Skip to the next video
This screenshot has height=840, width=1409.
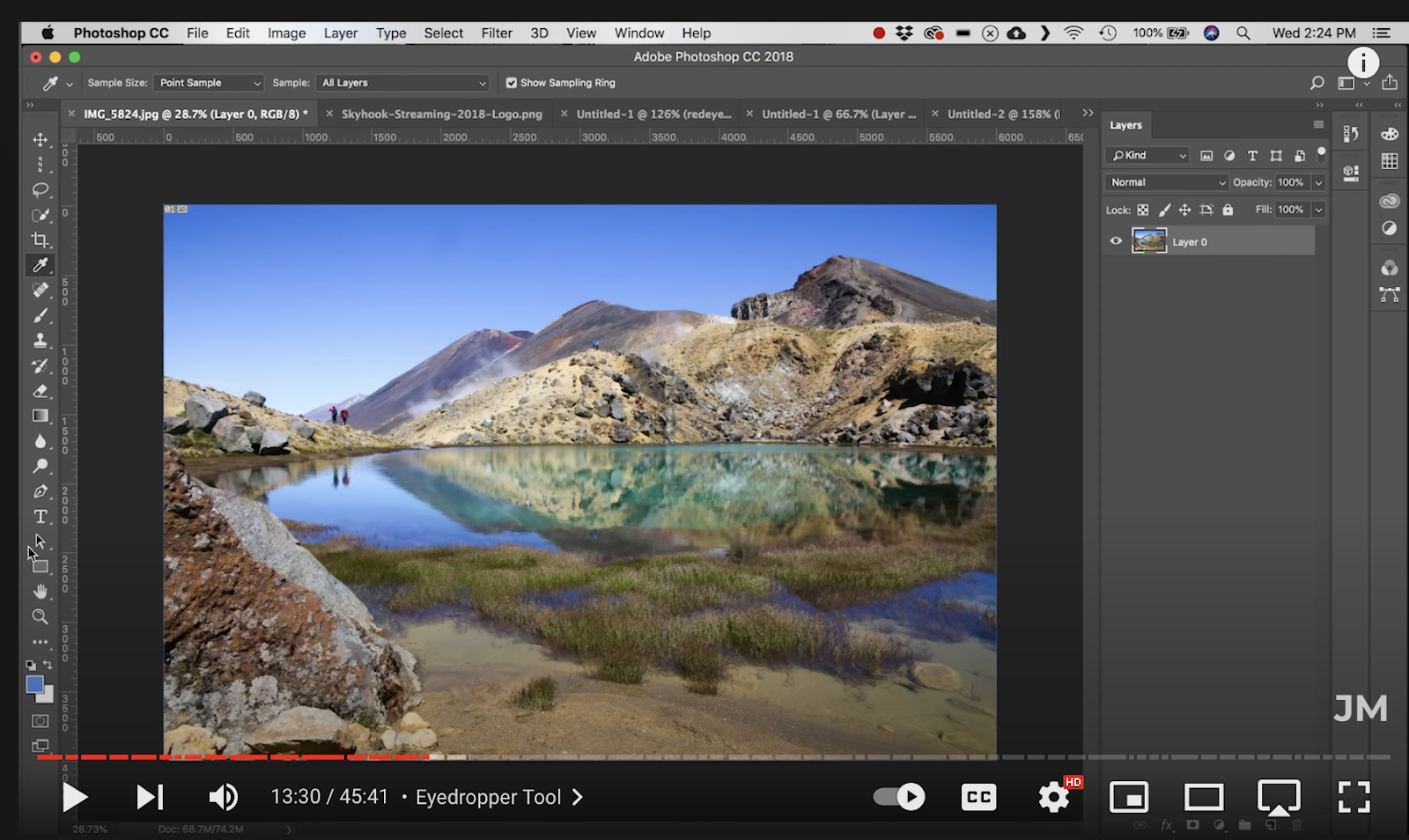pos(150,797)
